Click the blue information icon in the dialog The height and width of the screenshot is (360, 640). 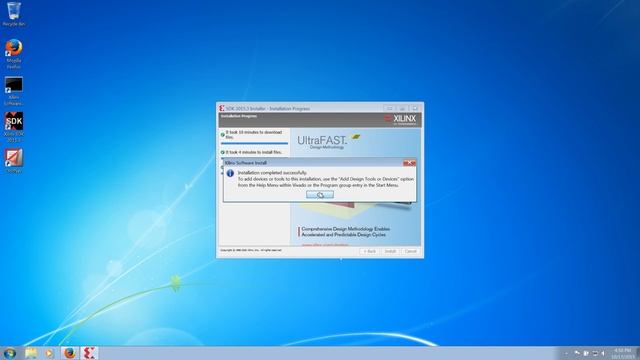tap(230, 173)
